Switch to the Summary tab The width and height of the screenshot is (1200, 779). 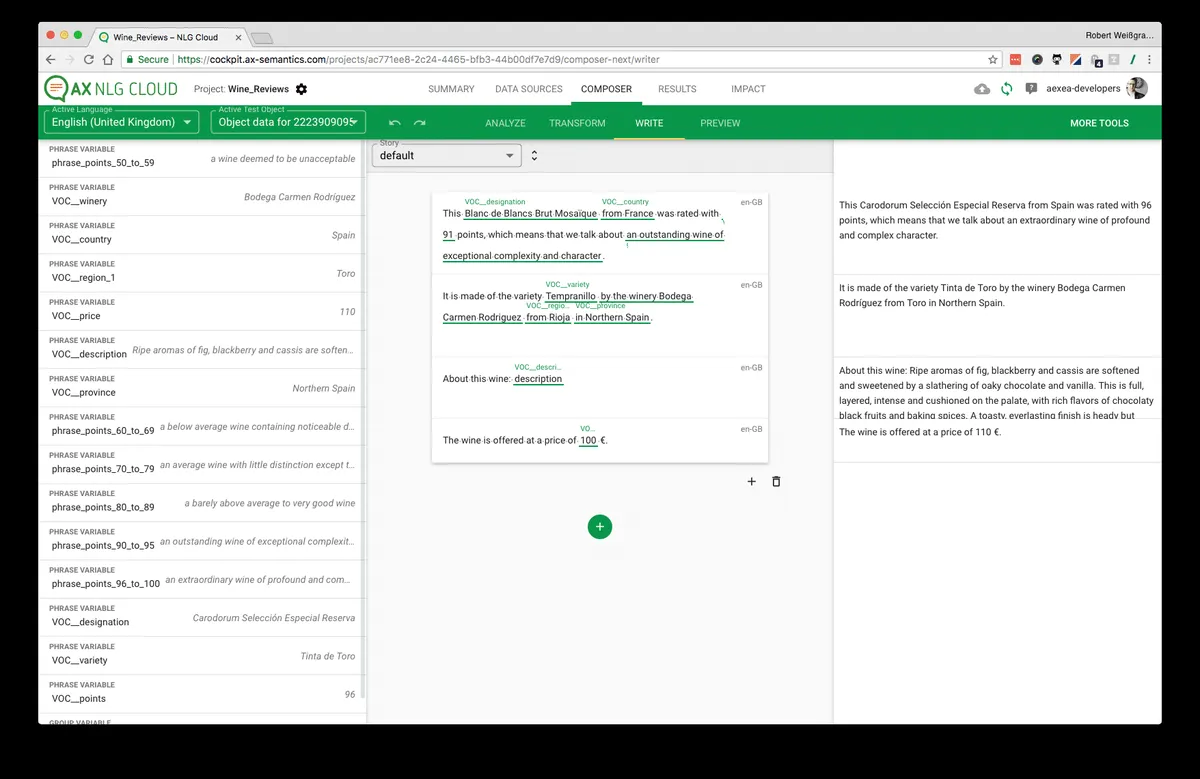[x=451, y=89]
